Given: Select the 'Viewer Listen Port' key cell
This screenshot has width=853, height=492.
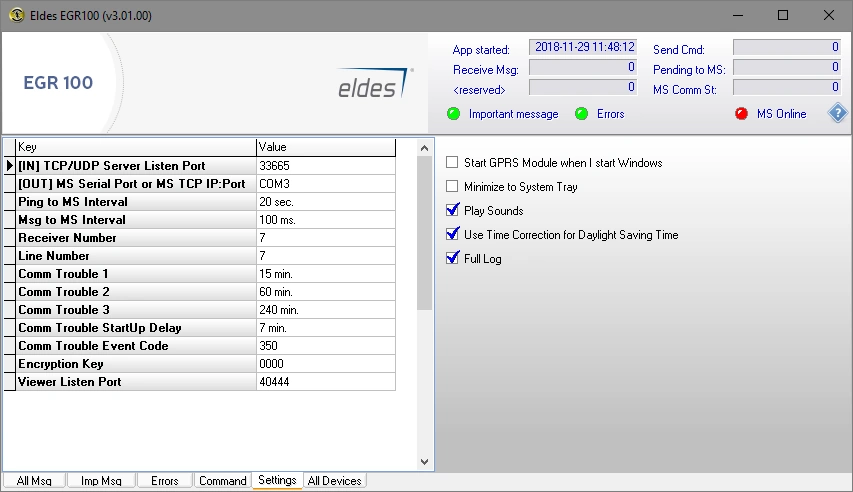Looking at the screenshot, I should click(x=135, y=381).
